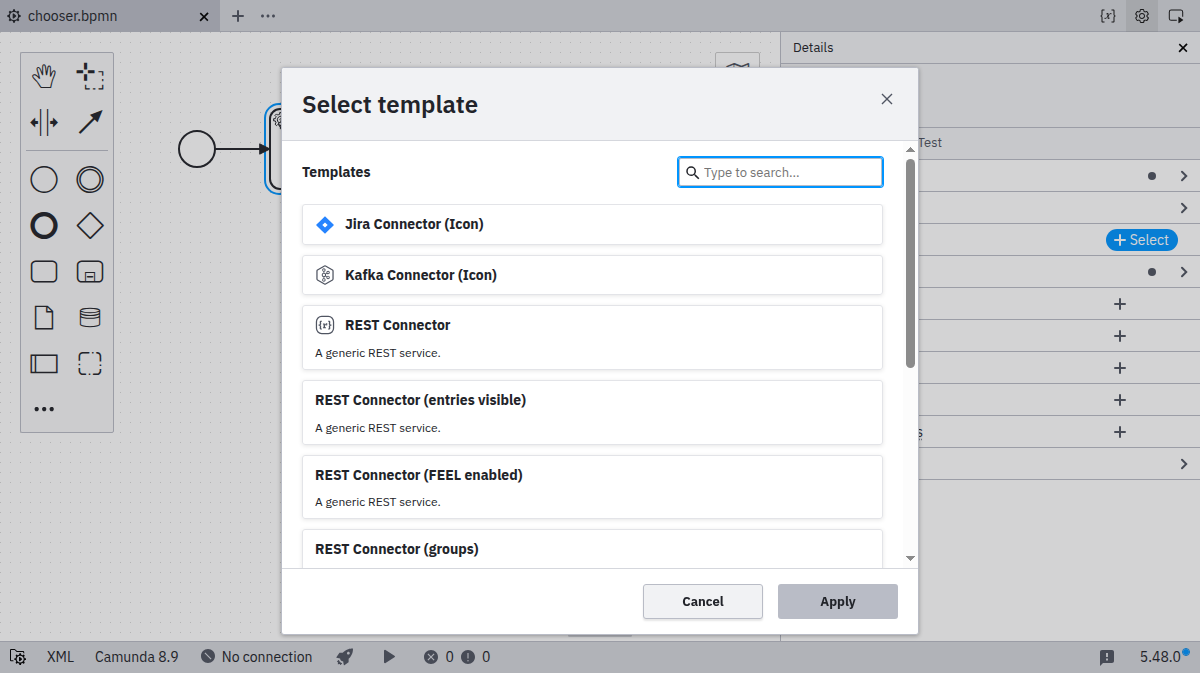Click the Jira Connector diamond logo
The width and height of the screenshot is (1200, 673).
point(324,225)
